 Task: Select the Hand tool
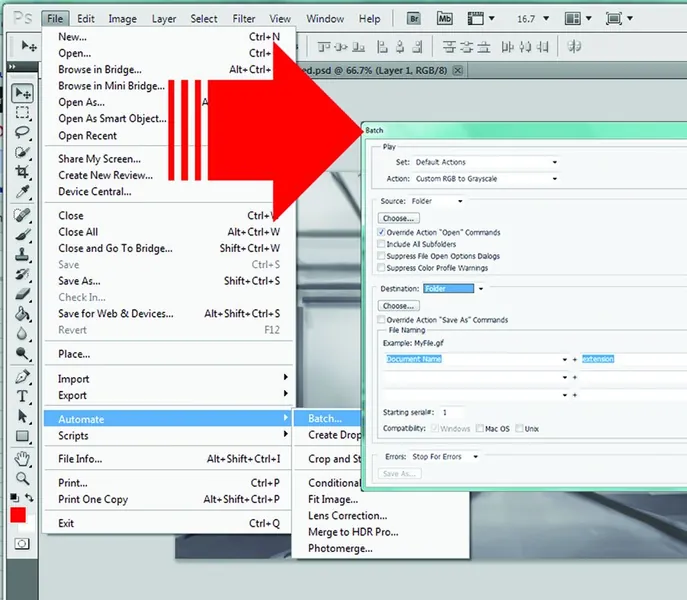pos(22,459)
